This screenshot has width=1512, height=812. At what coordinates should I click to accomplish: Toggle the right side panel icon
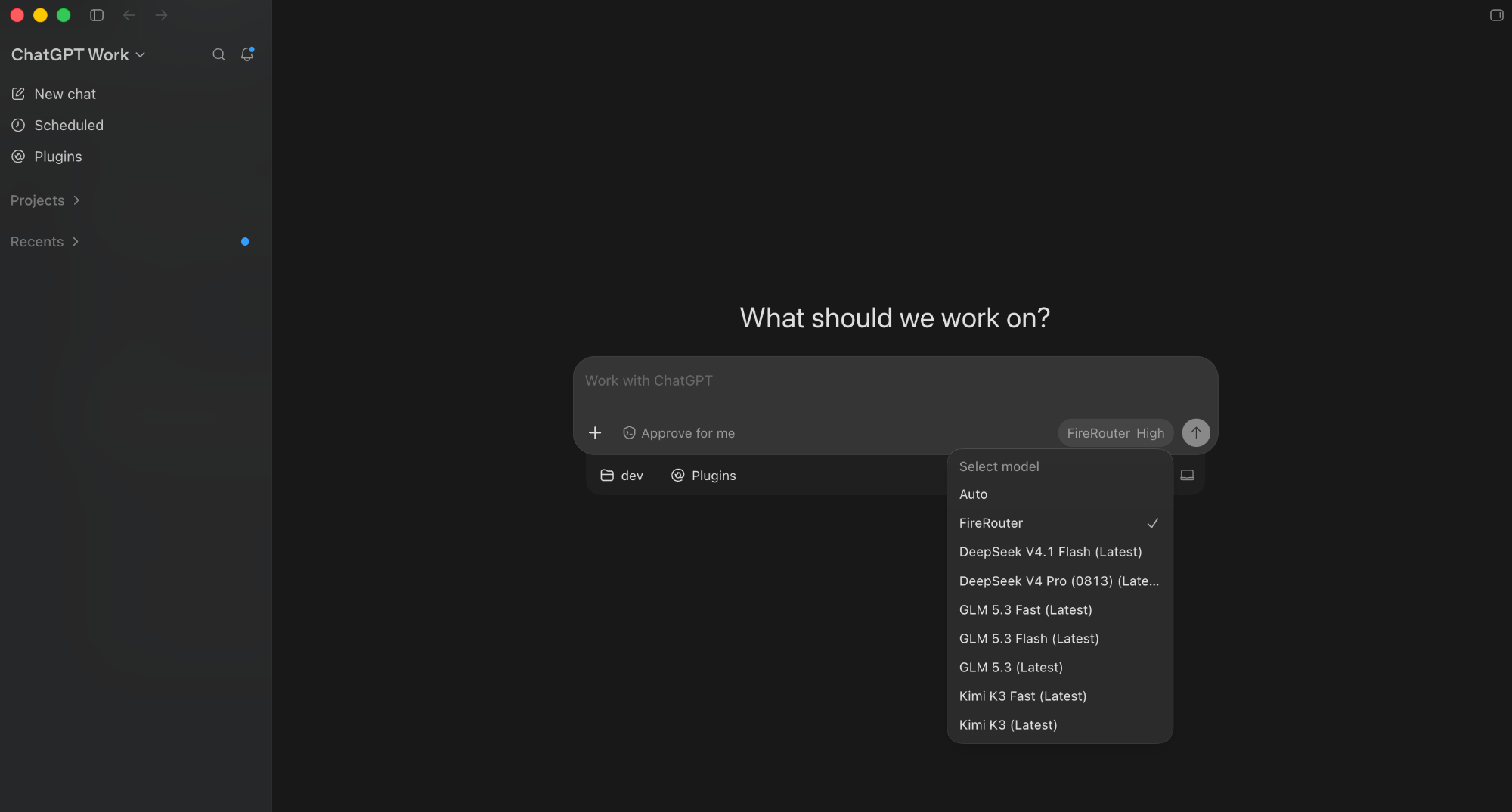click(x=1496, y=15)
